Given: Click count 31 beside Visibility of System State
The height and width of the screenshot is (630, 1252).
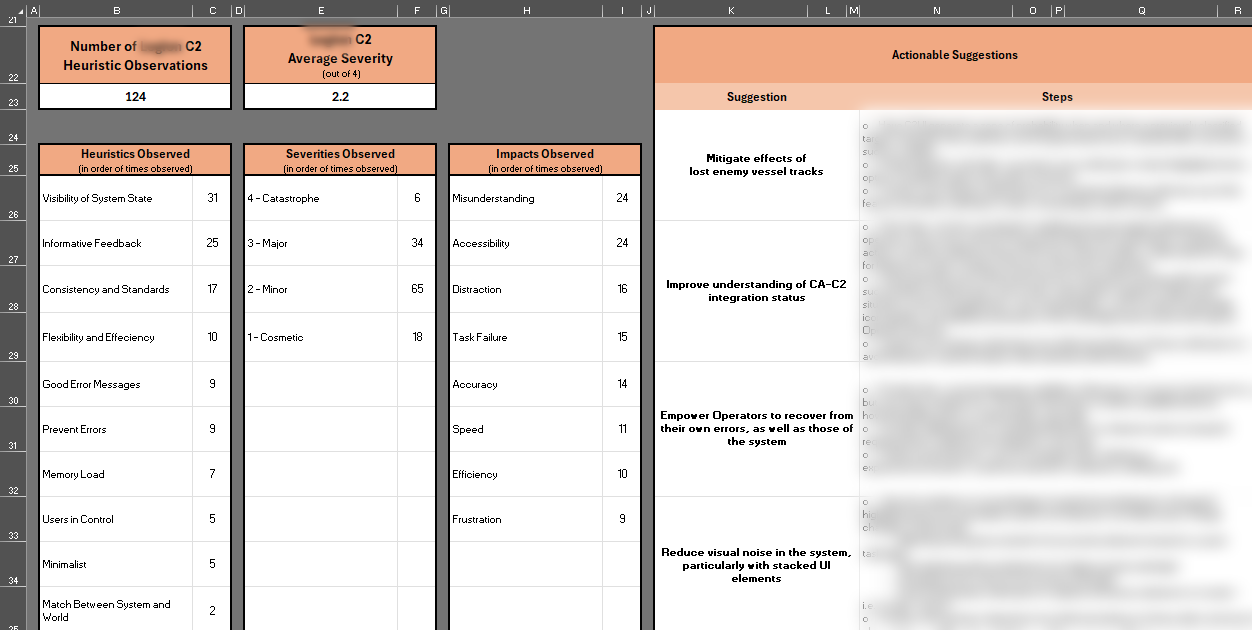Looking at the screenshot, I should click(212, 198).
